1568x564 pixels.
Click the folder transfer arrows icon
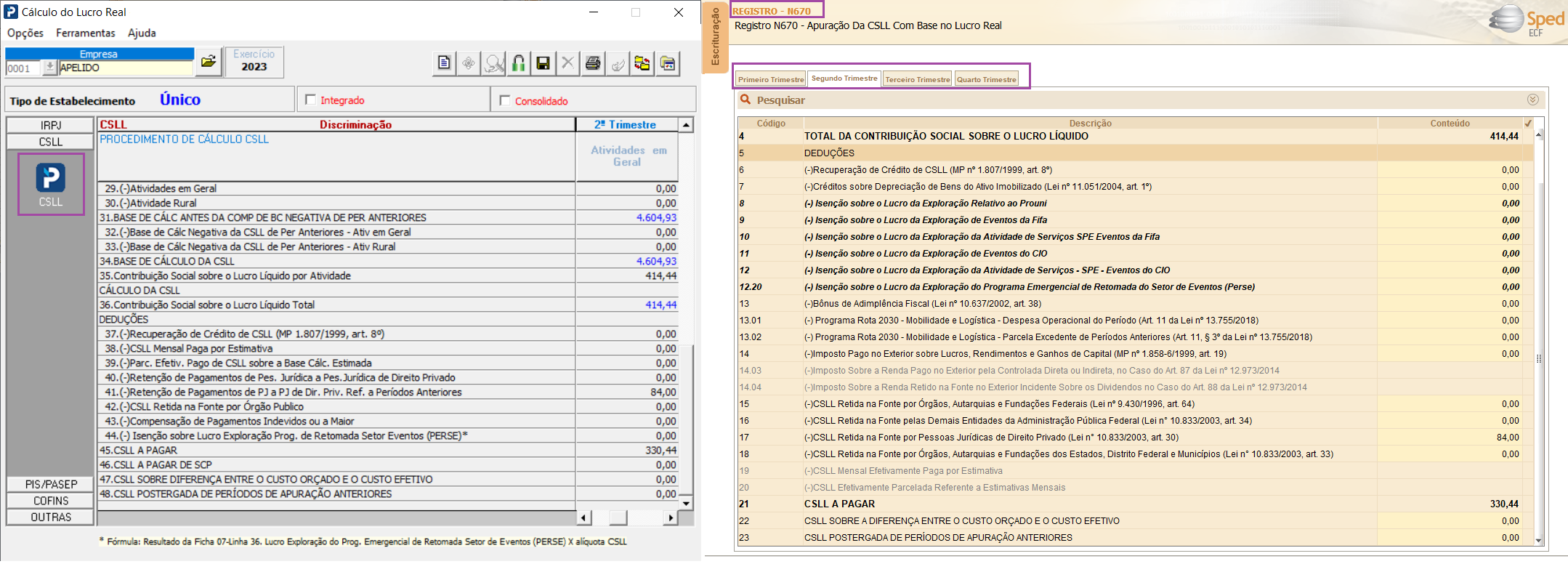pos(642,64)
